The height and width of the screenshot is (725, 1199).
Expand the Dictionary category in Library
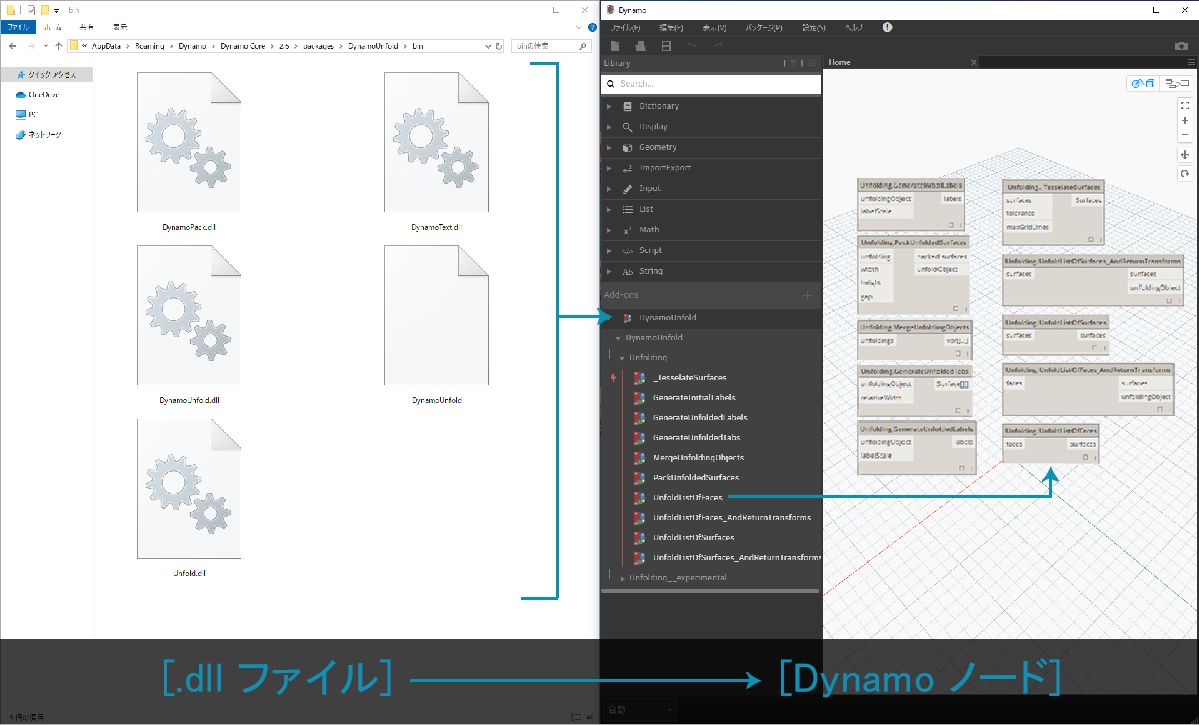coord(609,106)
